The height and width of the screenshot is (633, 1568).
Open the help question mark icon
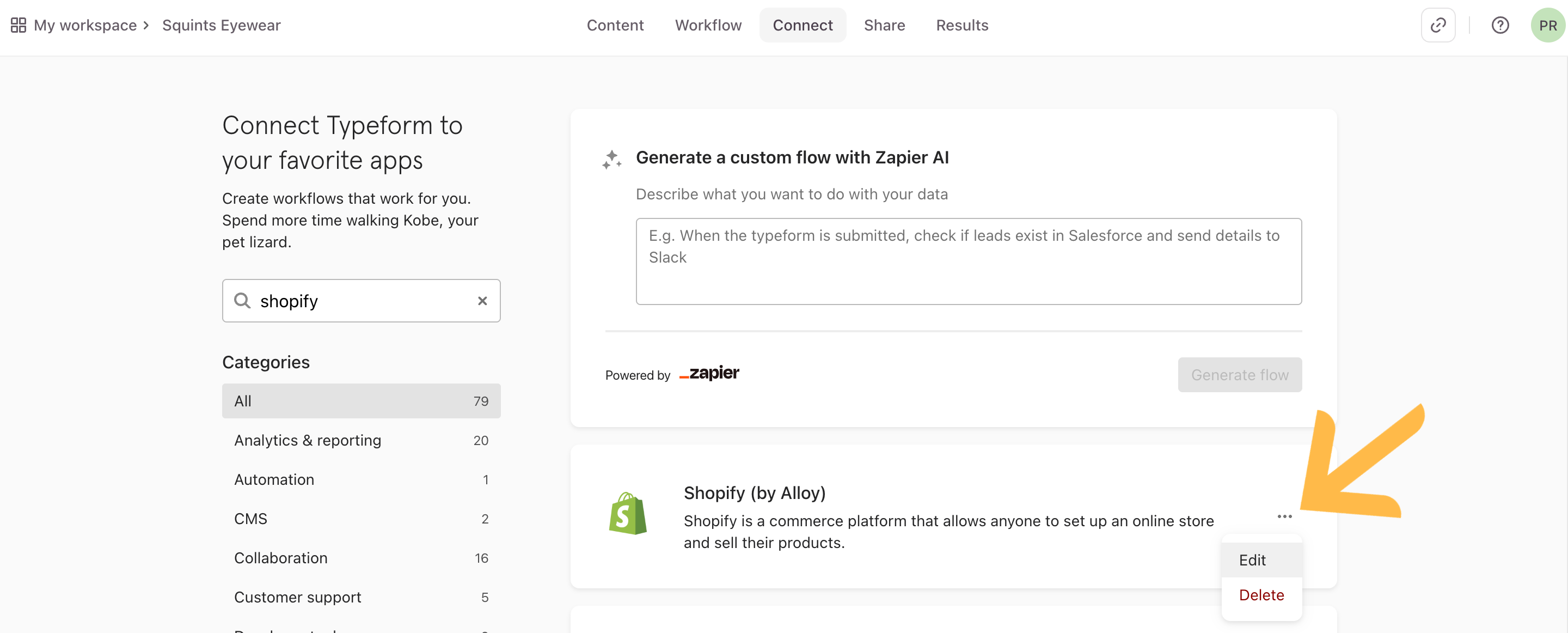pyautogui.click(x=1499, y=25)
